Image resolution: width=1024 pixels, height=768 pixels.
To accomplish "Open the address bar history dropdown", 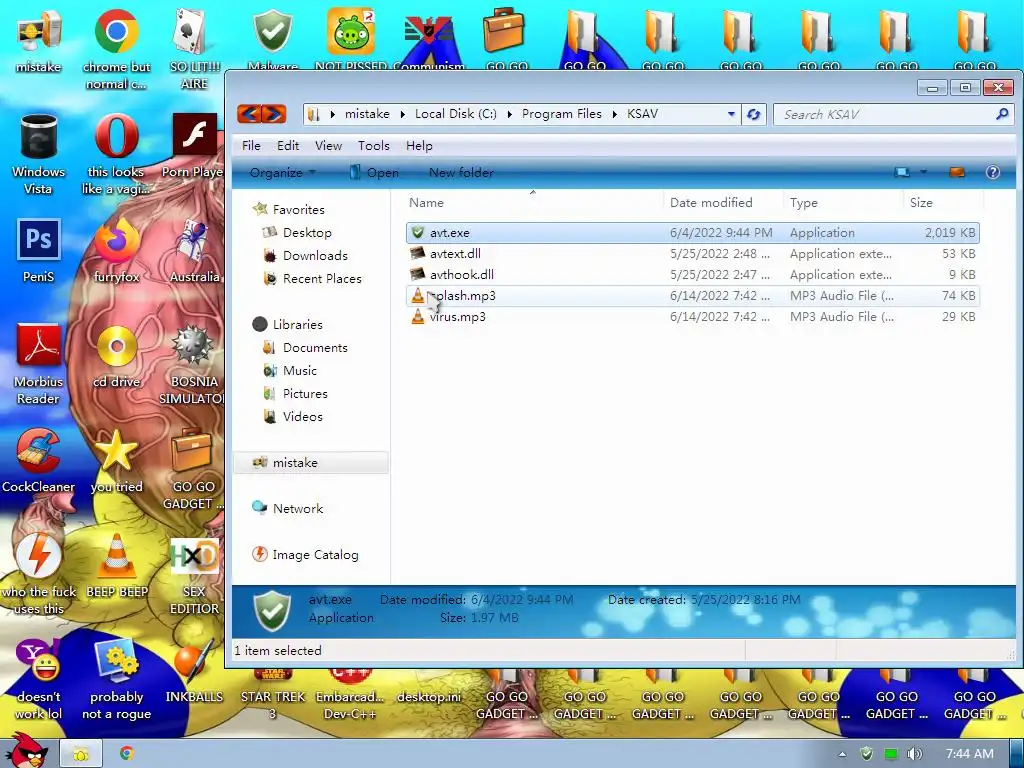I will pos(731,114).
